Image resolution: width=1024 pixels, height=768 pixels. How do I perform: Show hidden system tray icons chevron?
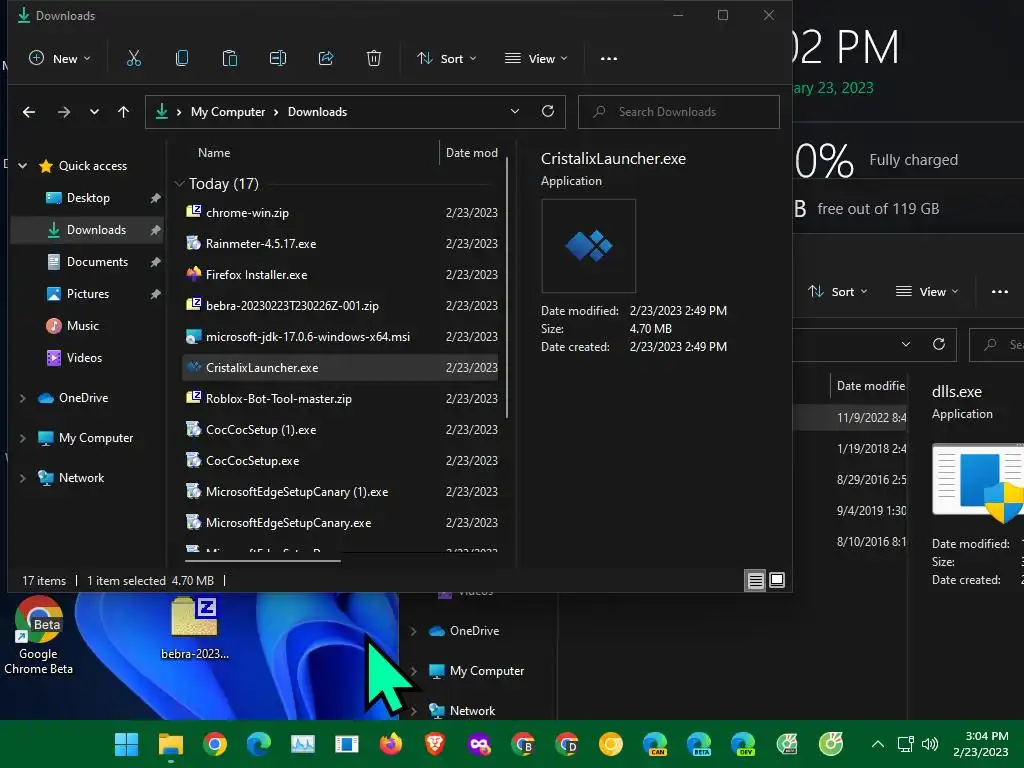878,744
